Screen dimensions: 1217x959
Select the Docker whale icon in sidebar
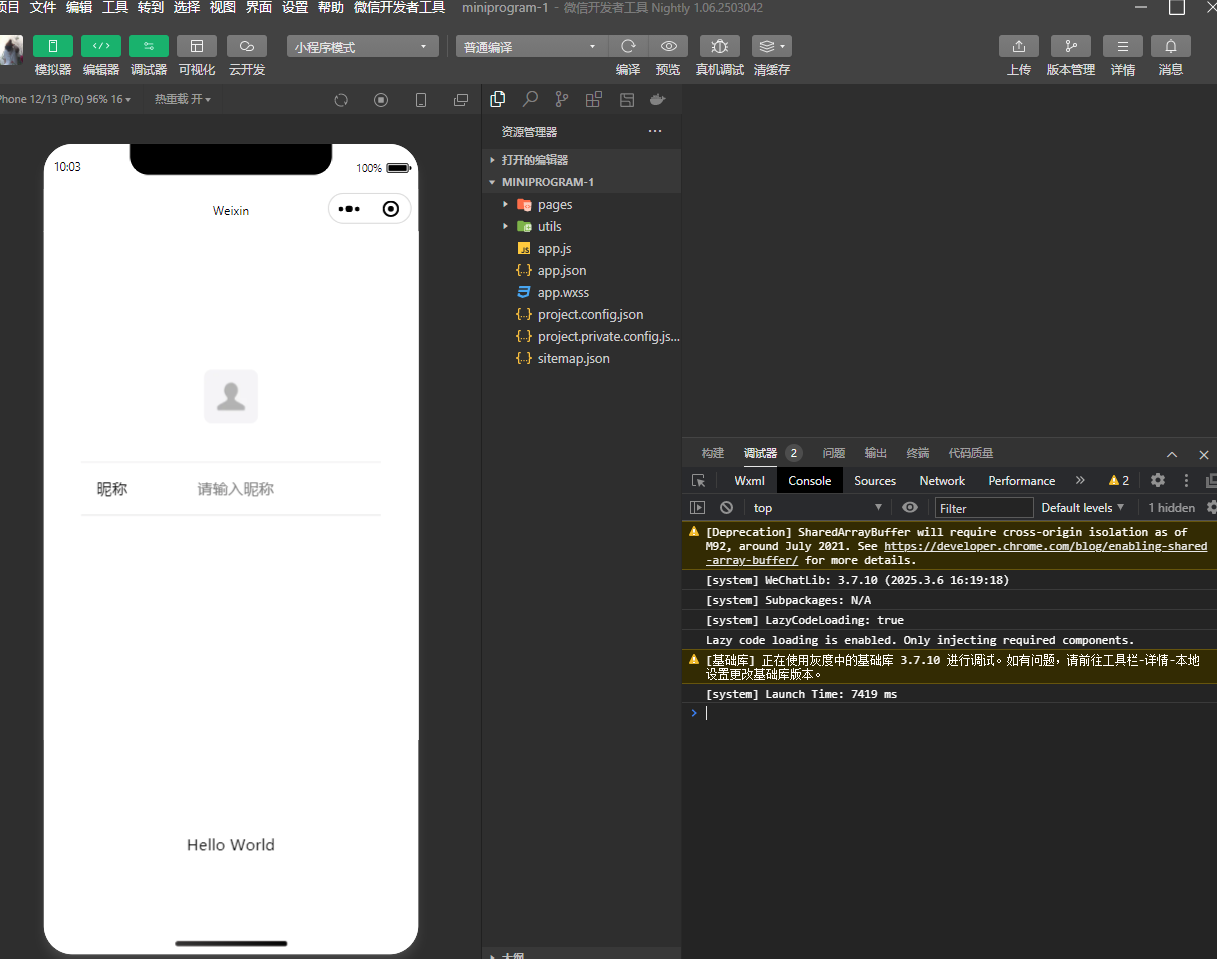click(x=658, y=99)
